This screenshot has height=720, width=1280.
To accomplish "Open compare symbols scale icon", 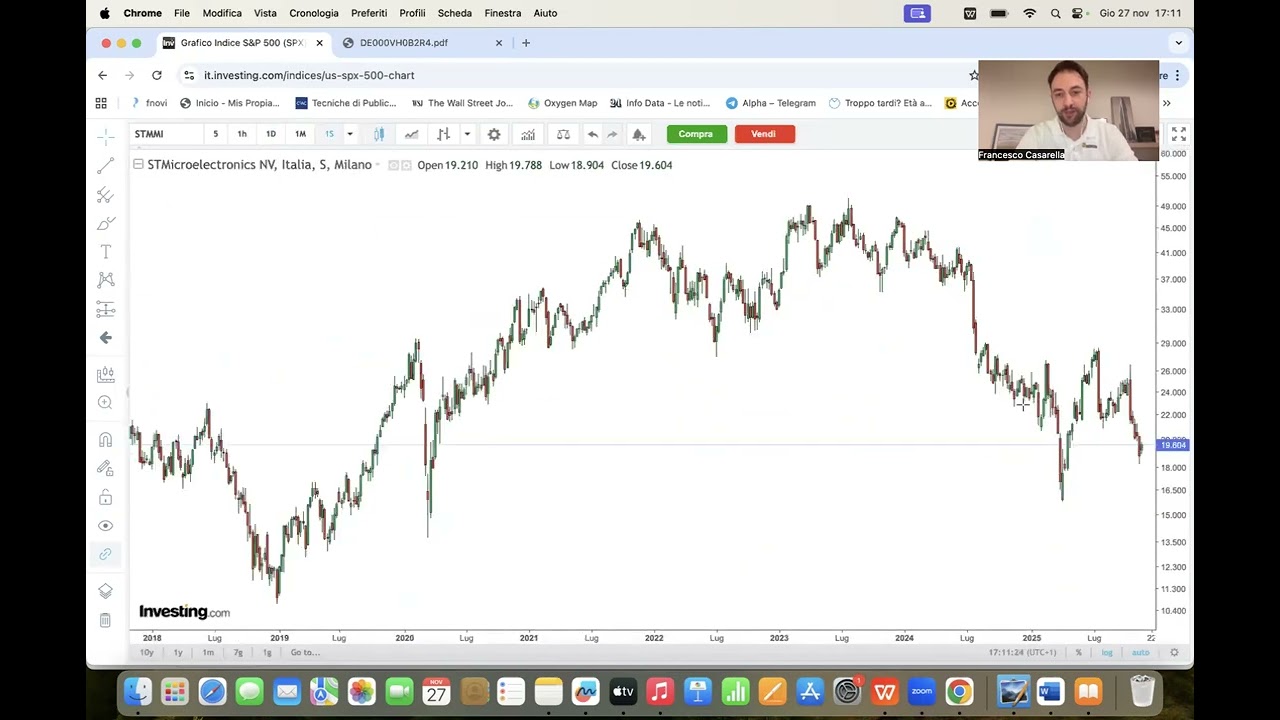I will point(563,134).
